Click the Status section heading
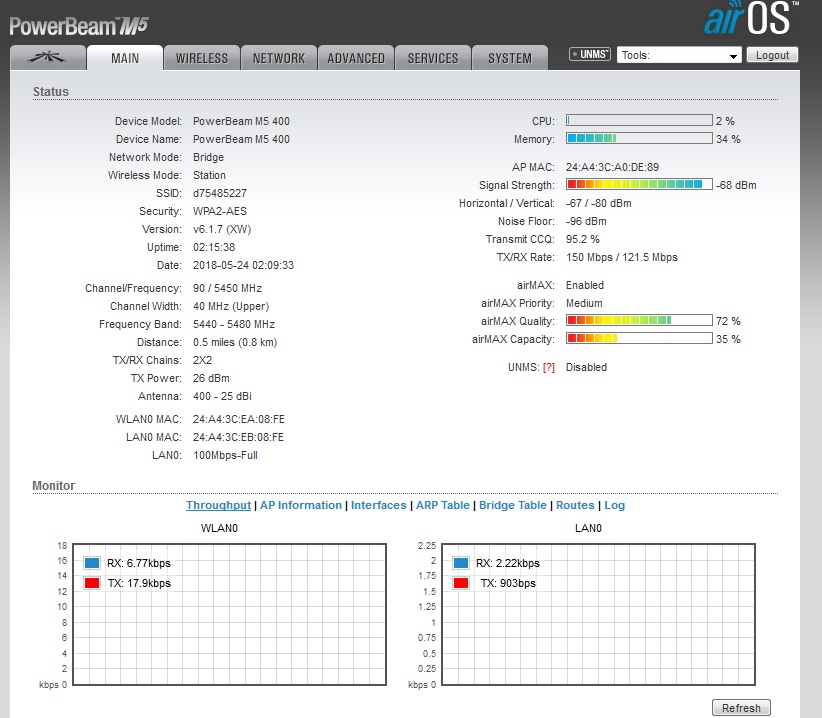This screenshot has width=822, height=718. pyautogui.click(x=51, y=92)
